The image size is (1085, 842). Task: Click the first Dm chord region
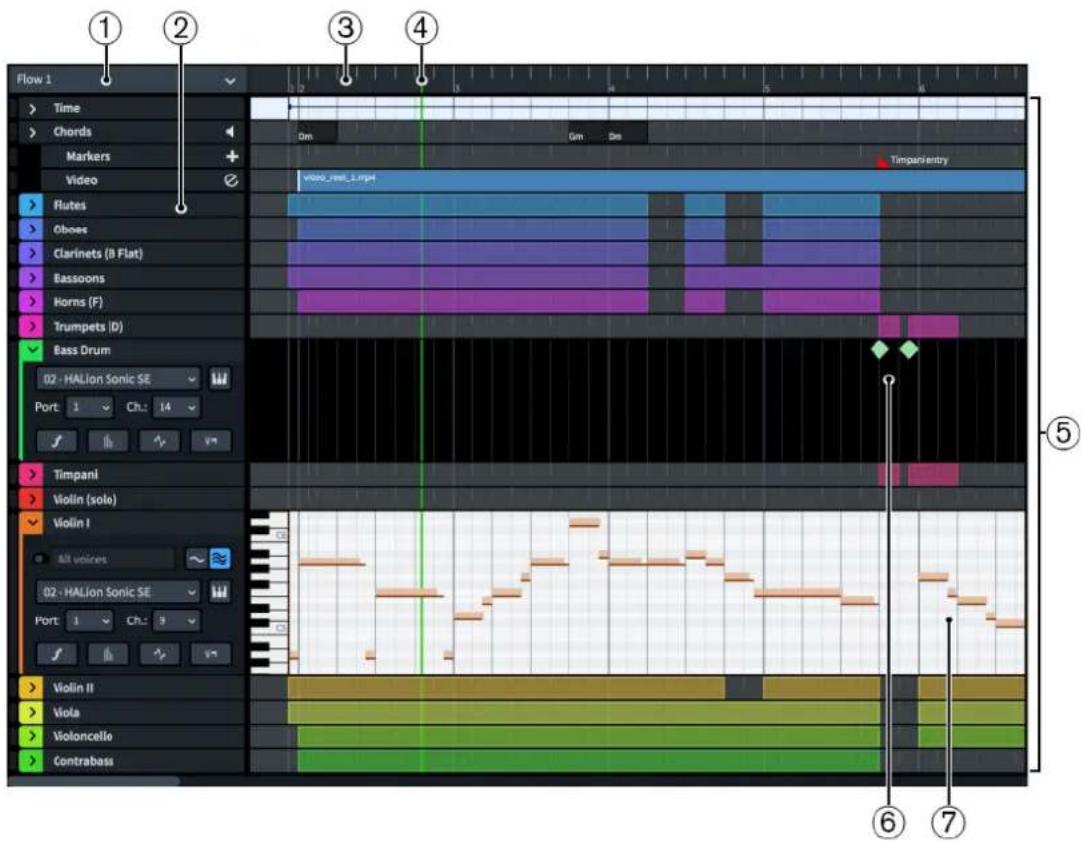pyautogui.click(x=317, y=133)
